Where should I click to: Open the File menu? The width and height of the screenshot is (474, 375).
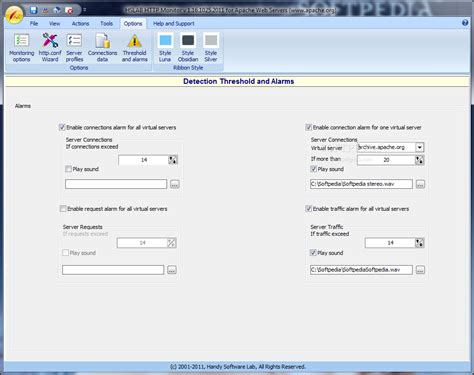(34, 24)
